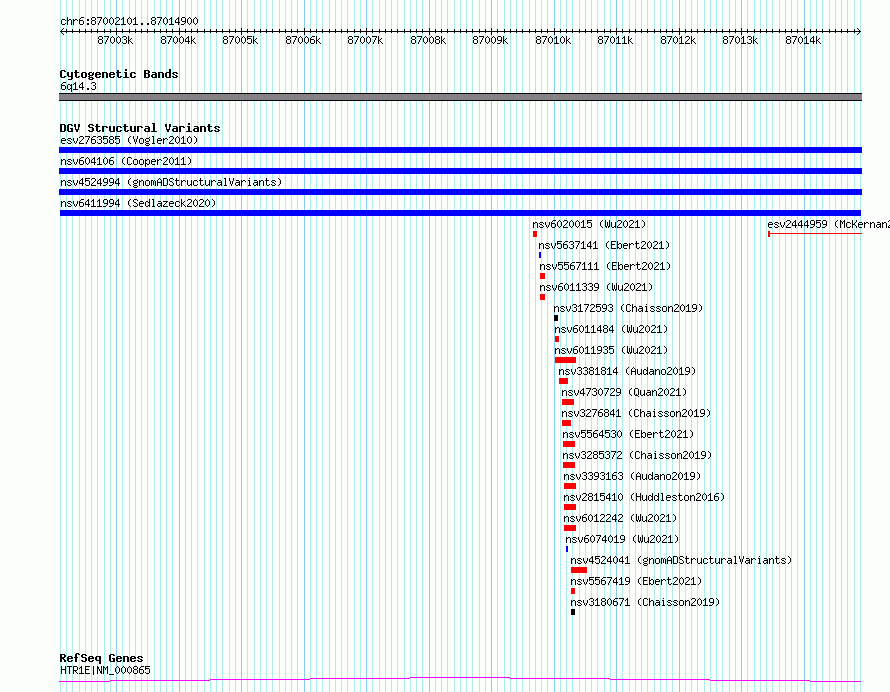Select the blue bar under nsv604106
Image resolution: width=890 pixels, height=692 pixels.
[460, 171]
